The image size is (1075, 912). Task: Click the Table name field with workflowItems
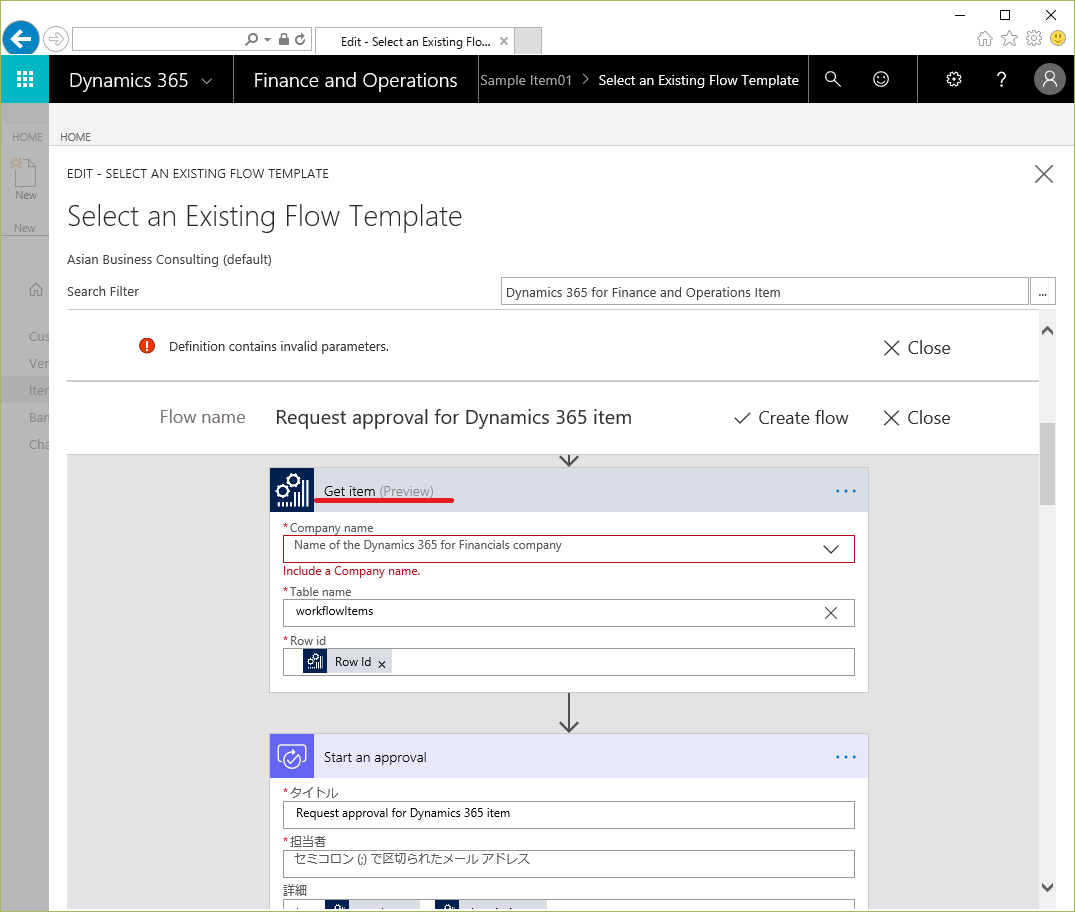point(568,613)
